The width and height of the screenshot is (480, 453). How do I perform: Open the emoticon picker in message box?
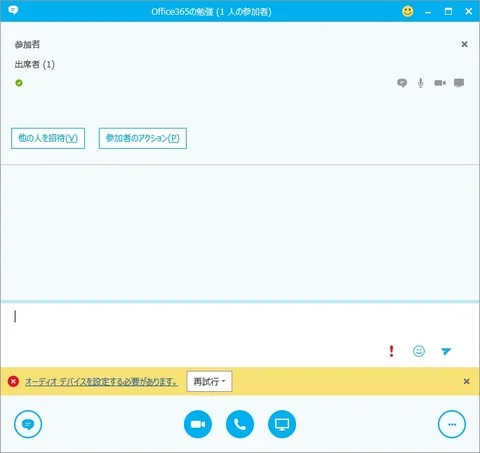pos(419,351)
